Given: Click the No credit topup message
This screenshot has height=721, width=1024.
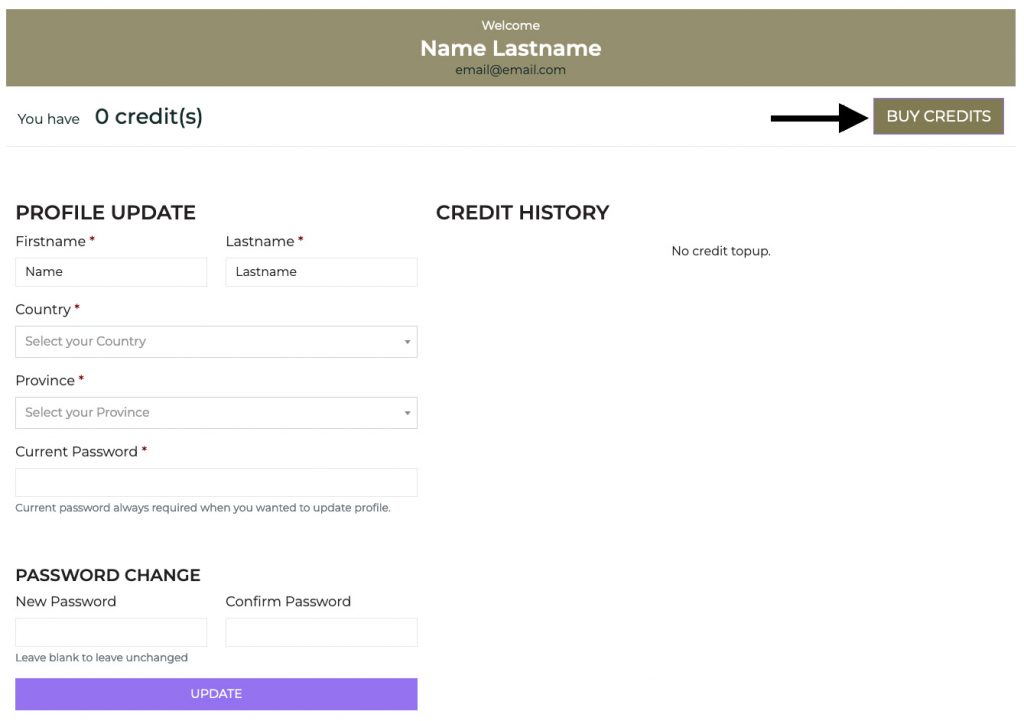Looking at the screenshot, I should click(x=720, y=251).
